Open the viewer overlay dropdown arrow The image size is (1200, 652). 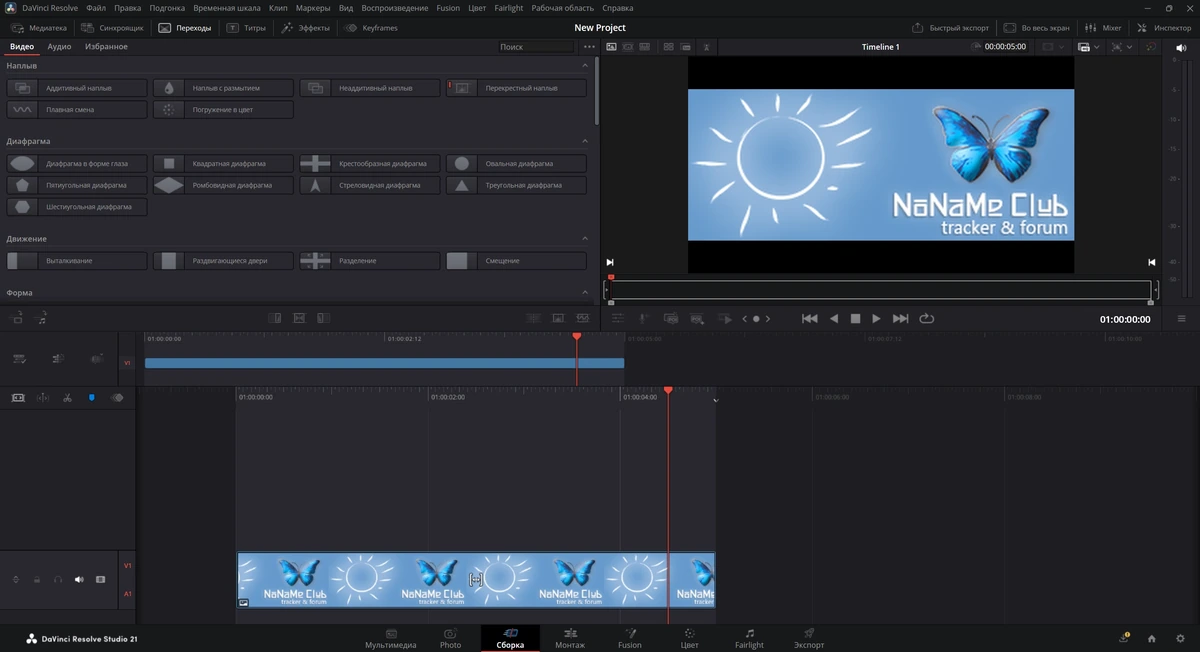tap(1097, 47)
